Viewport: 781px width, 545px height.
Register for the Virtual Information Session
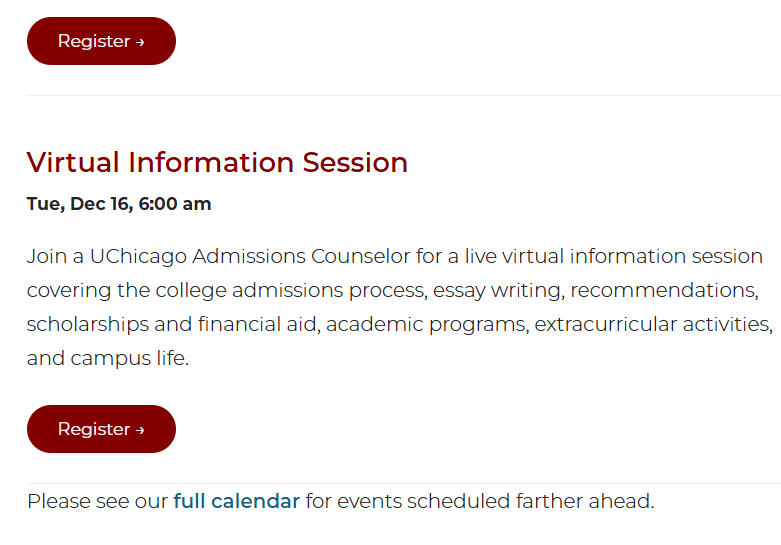tap(101, 429)
